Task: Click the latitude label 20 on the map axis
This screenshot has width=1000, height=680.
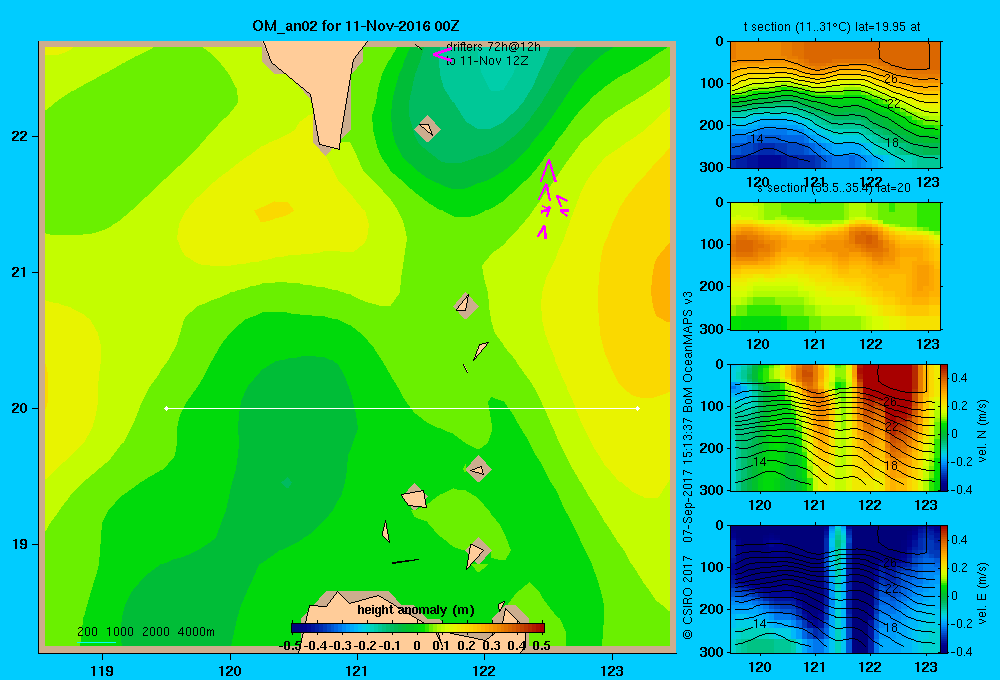Action: 20,408
